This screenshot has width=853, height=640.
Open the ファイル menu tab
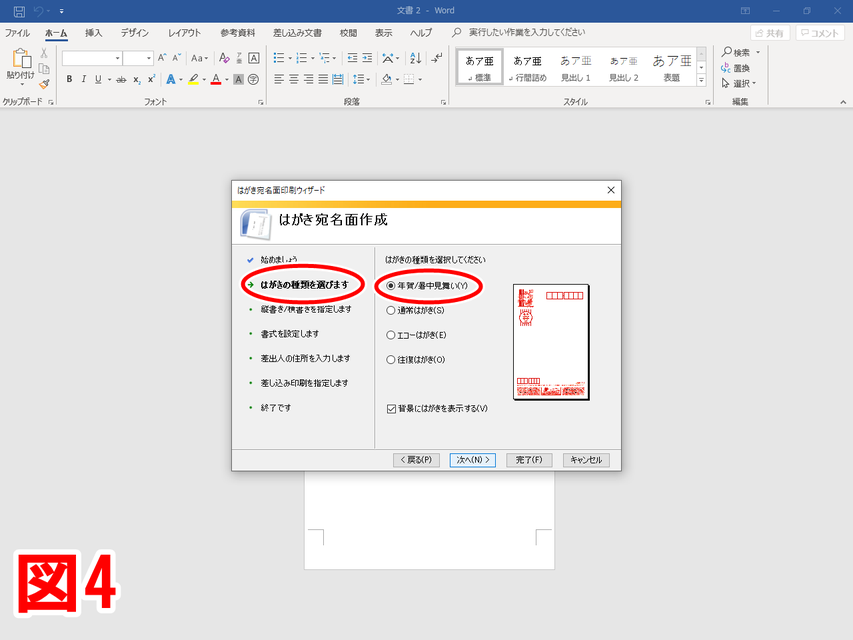coord(17,33)
